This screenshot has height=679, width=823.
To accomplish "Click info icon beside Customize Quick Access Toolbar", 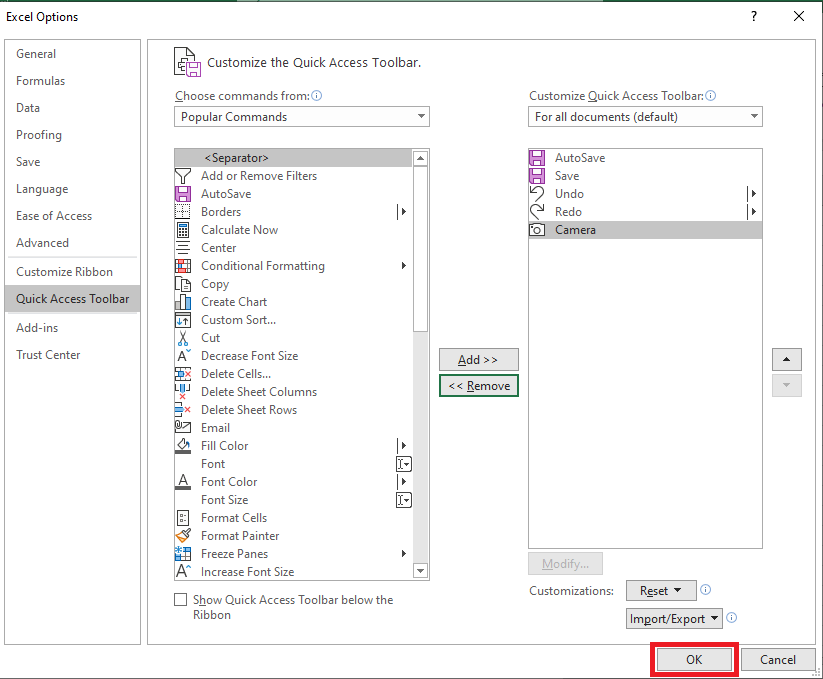I will pos(710,96).
